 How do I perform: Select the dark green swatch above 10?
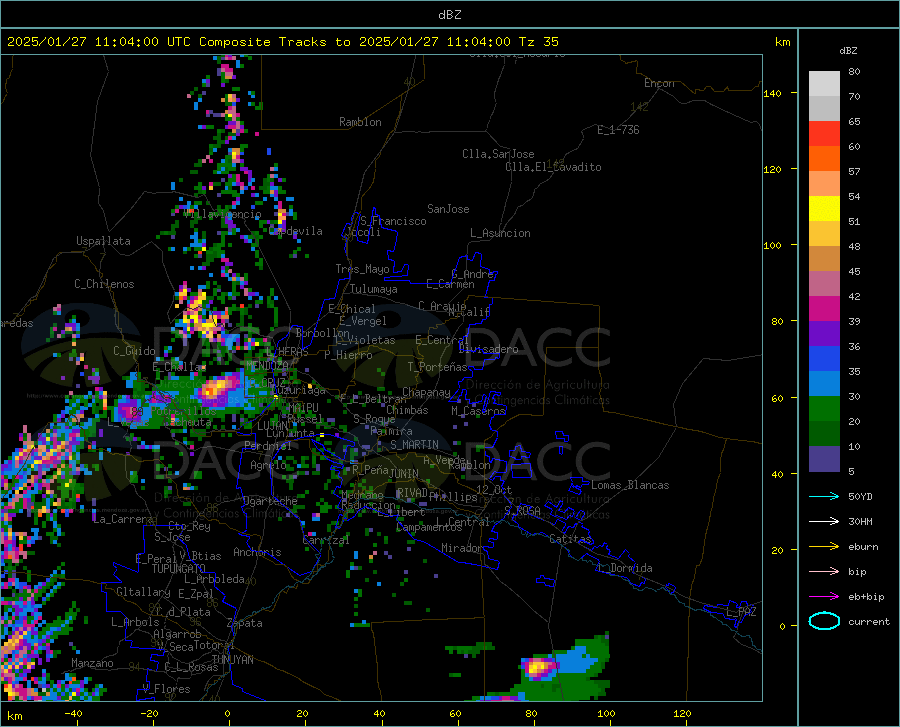(824, 434)
